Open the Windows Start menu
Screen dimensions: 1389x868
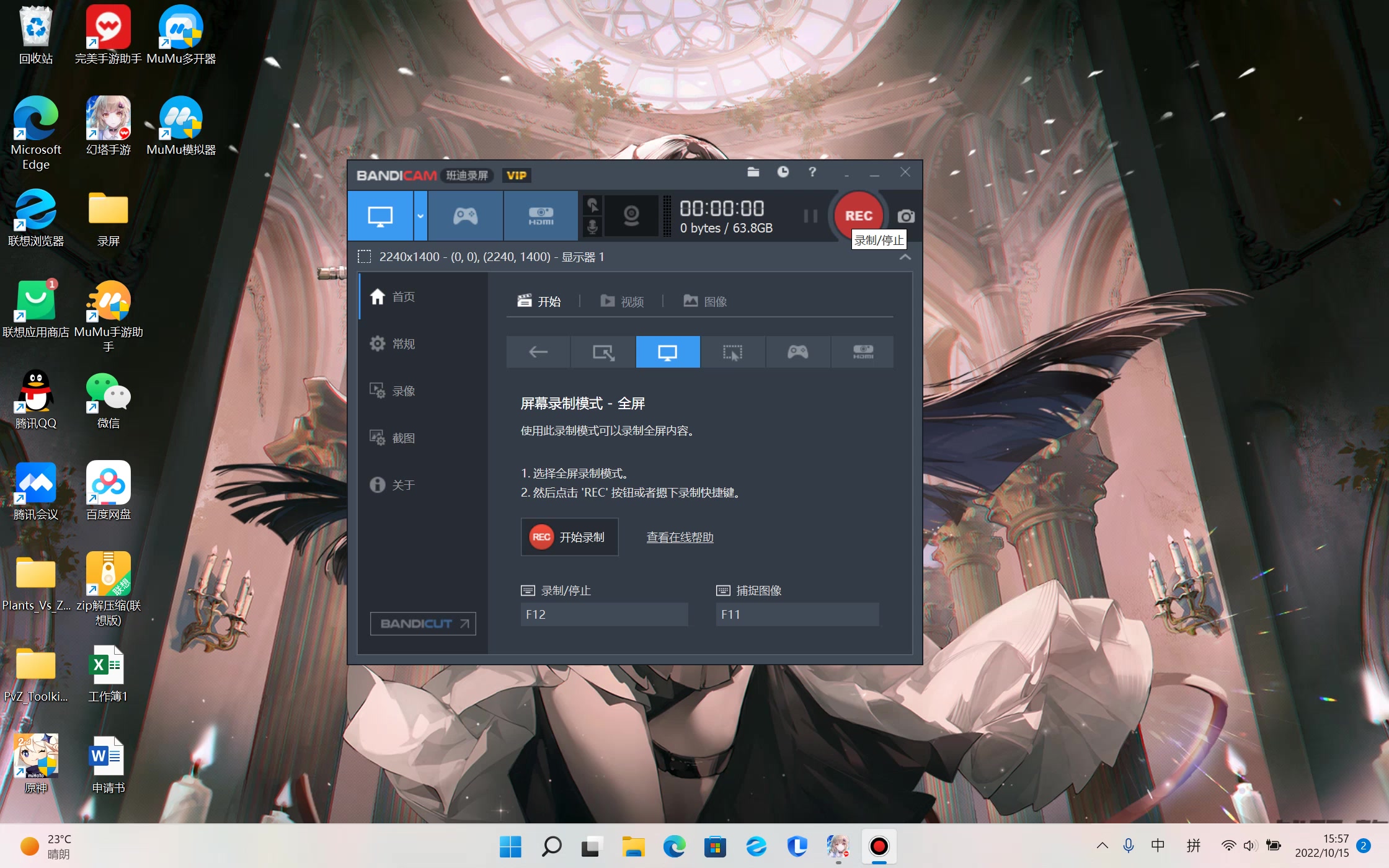coord(510,846)
